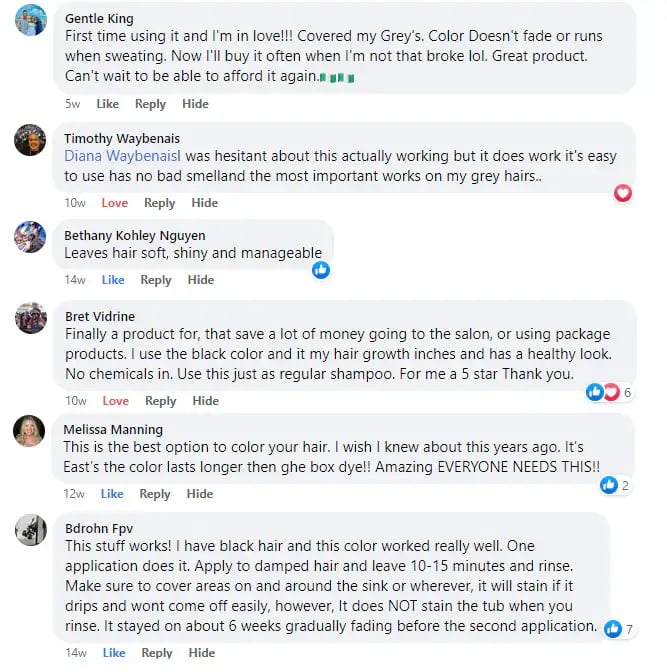
Task: Click the Gentle King name link
Action: [x=99, y=18]
